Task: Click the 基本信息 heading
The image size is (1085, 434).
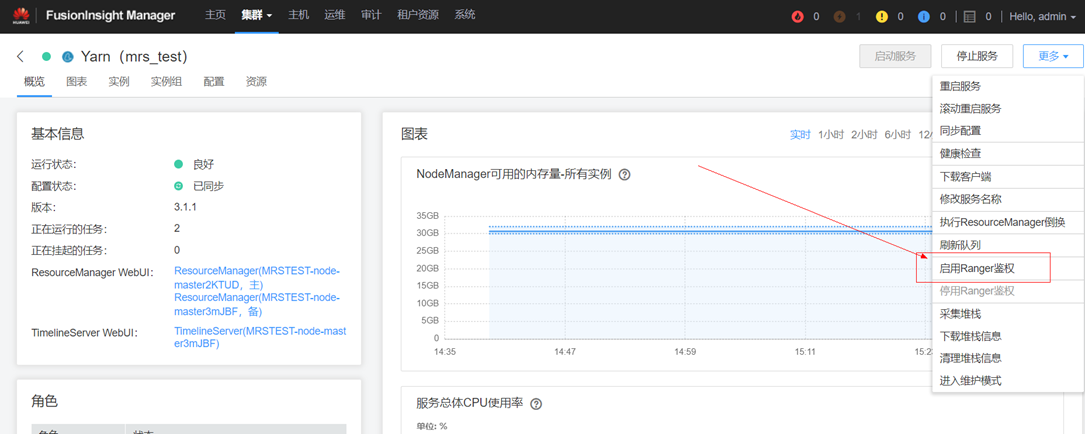Action: pos(58,134)
